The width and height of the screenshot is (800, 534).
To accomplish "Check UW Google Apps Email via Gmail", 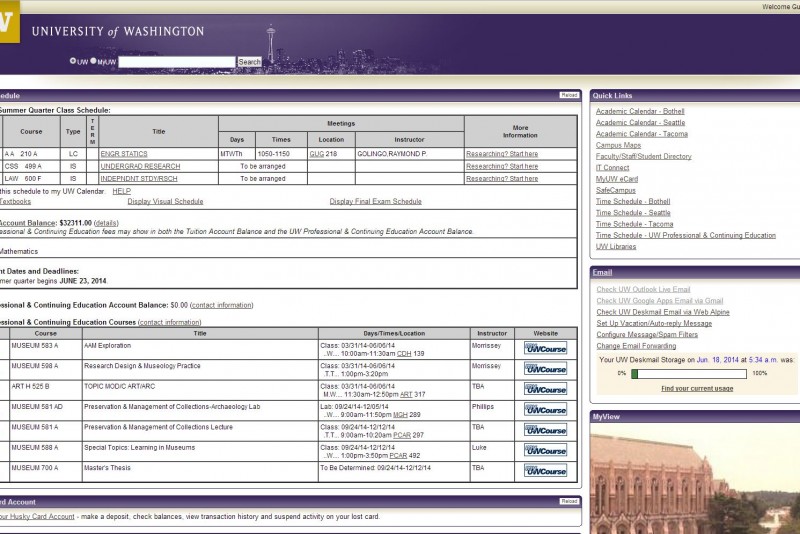I will [660, 301].
